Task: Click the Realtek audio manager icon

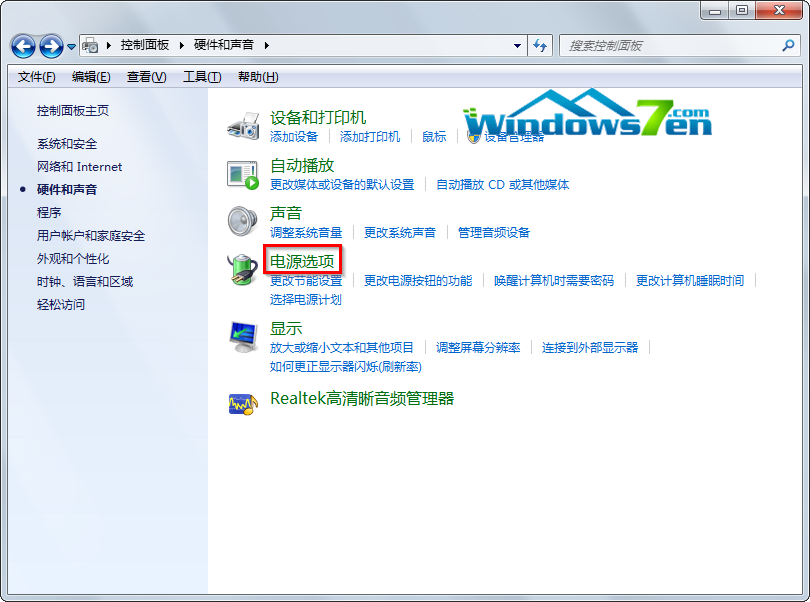Action: point(243,404)
